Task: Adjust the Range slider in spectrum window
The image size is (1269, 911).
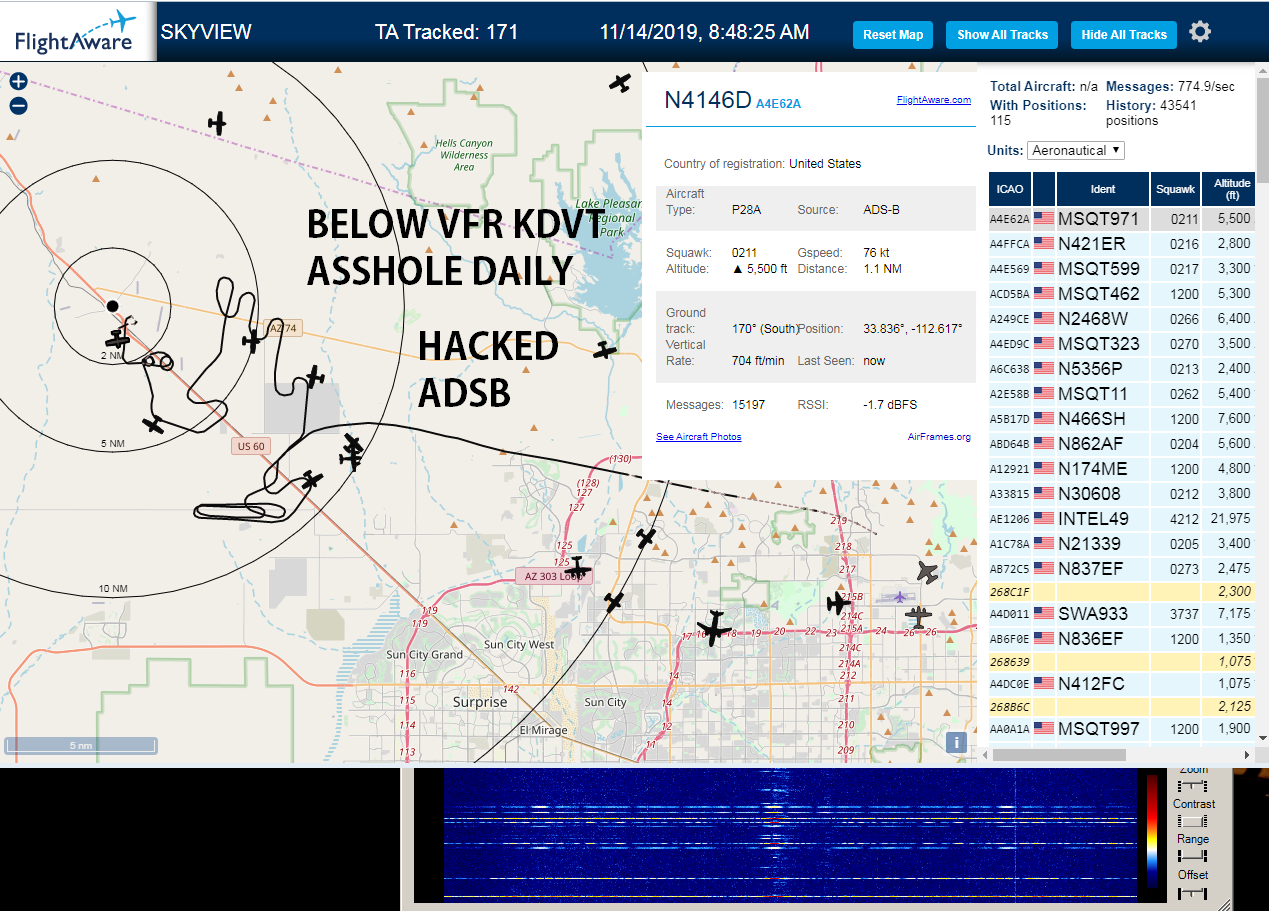Action: point(1193,855)
